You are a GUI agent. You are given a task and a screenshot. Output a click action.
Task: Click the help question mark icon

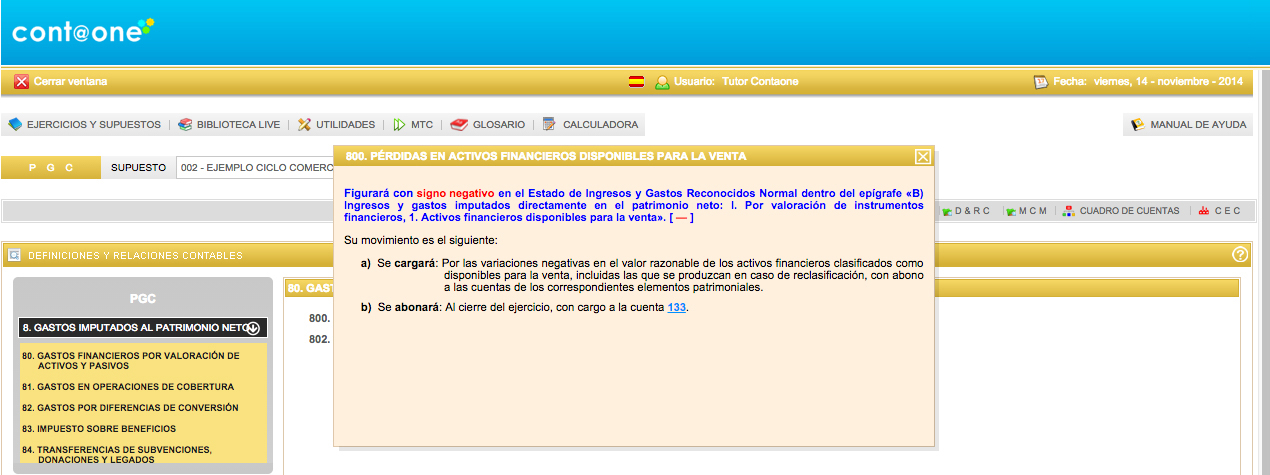point(1241,255)
